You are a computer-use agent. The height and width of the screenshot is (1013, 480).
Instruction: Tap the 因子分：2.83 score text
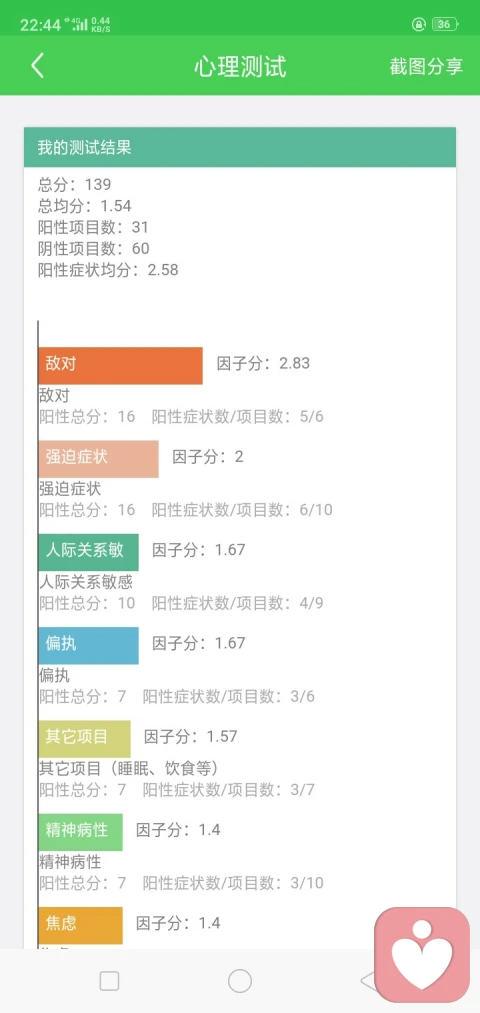coord(263,363)
